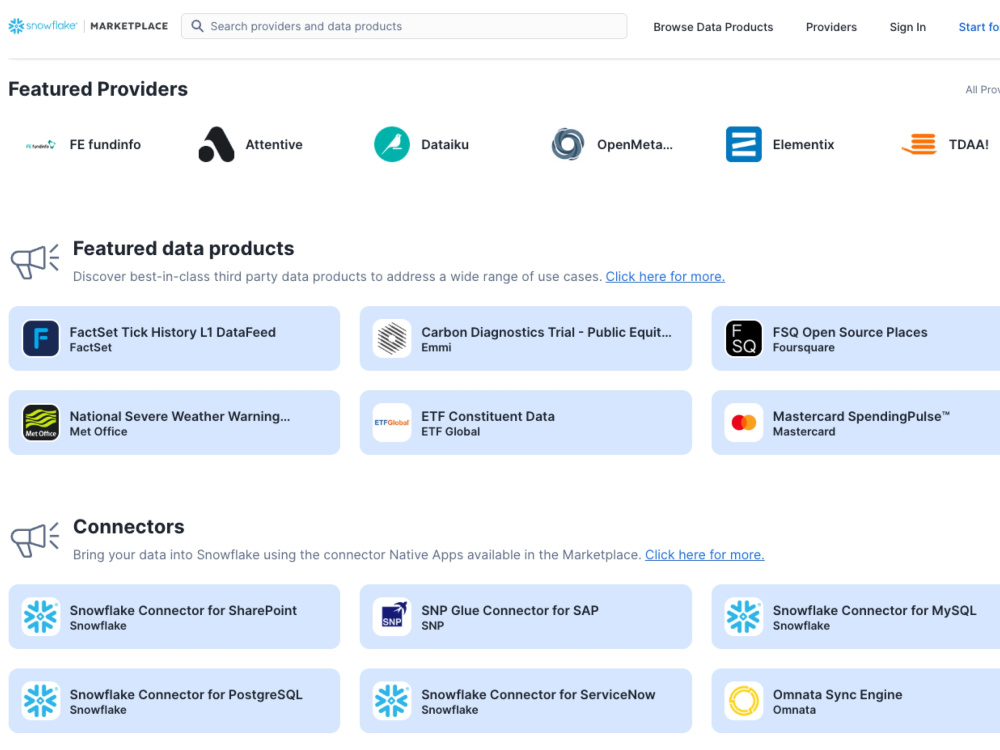The width and height of the screenshot is (1000, 750).
Task: Click the Snowflake logo in the header
Action: [x=43, y=26]
